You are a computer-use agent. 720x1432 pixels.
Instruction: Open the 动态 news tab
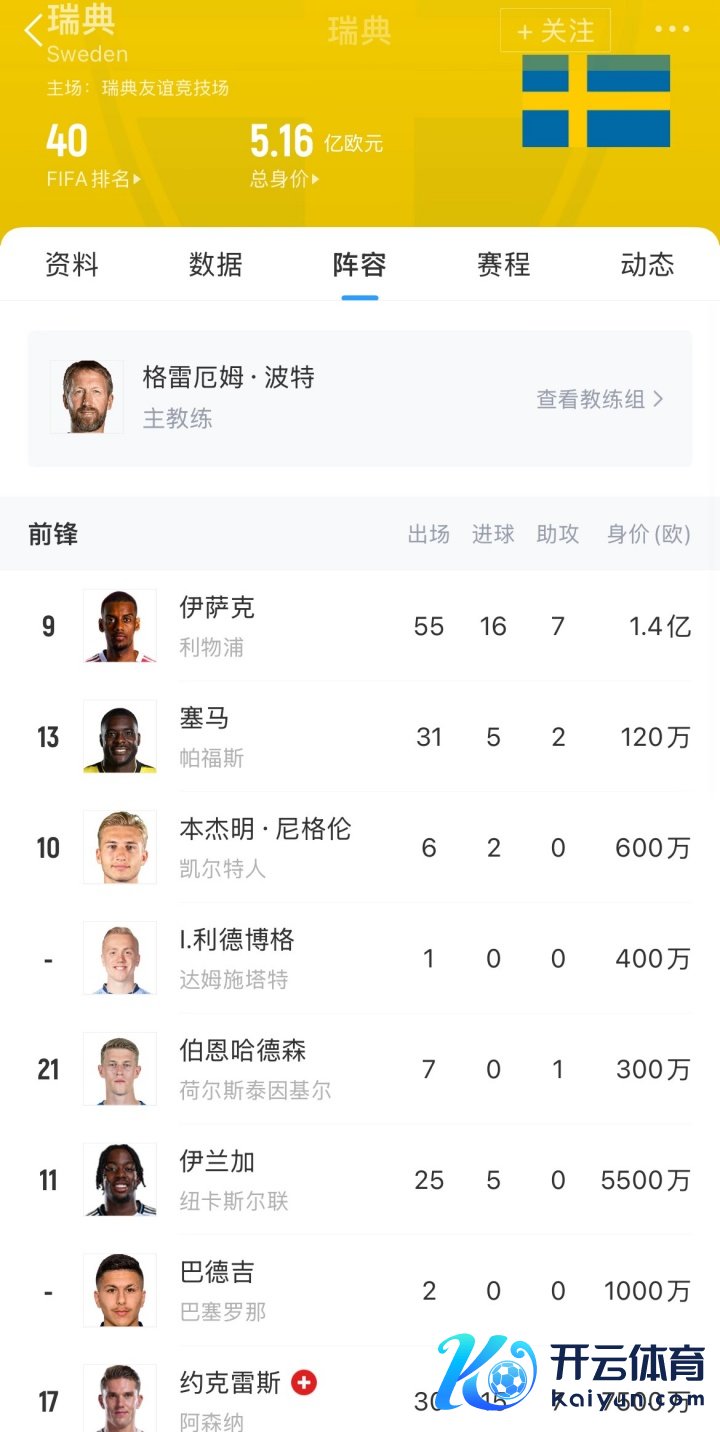click(x=647, y=265)
